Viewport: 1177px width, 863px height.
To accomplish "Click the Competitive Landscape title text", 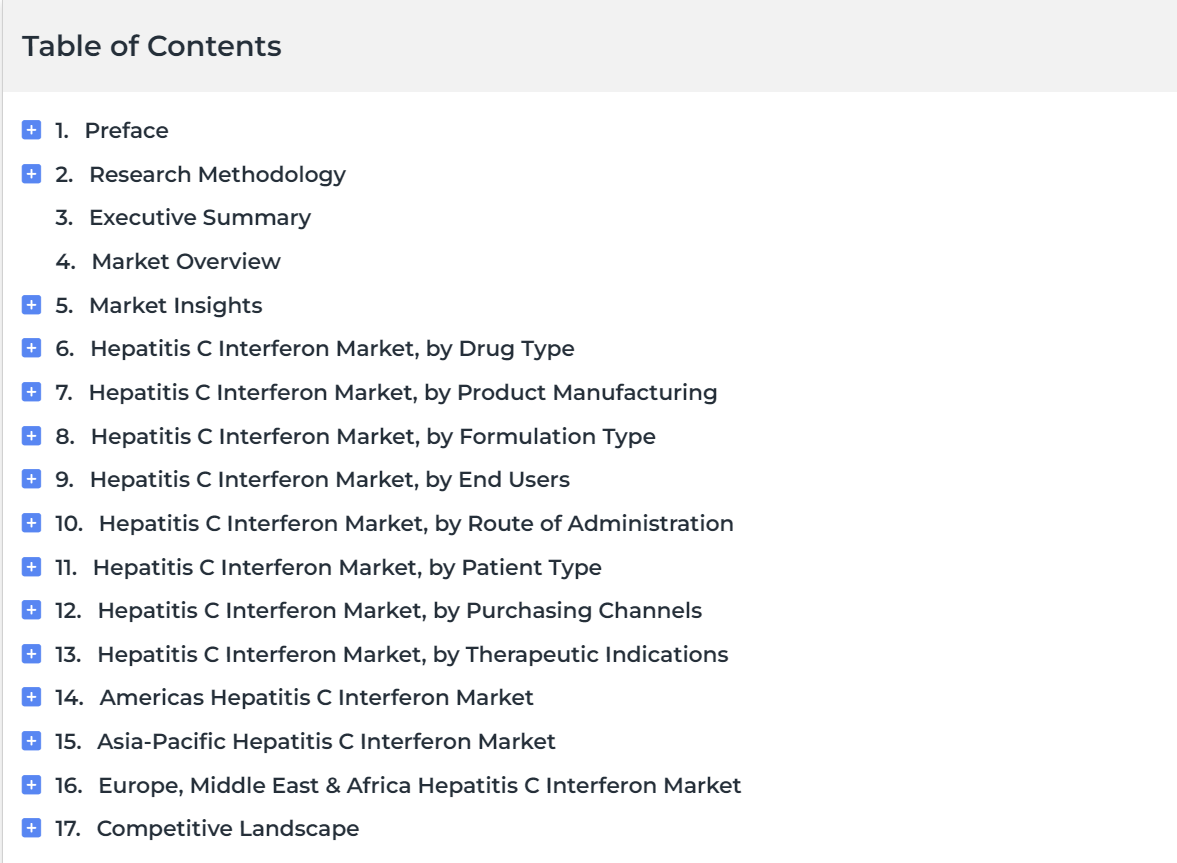I will pyautogui.click(x=227, y=828).
